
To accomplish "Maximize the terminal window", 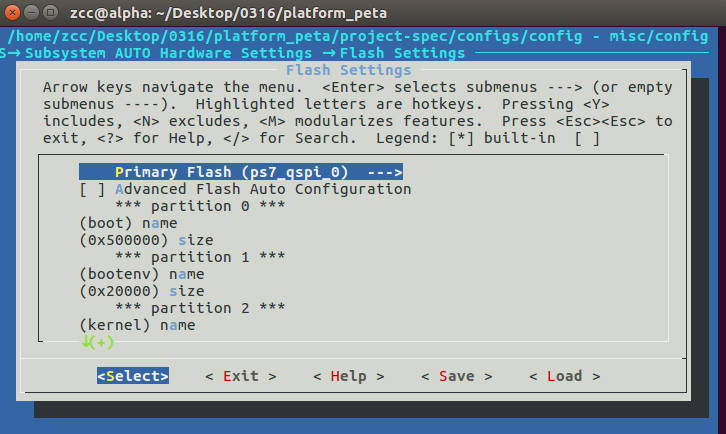I will point(50,13).
